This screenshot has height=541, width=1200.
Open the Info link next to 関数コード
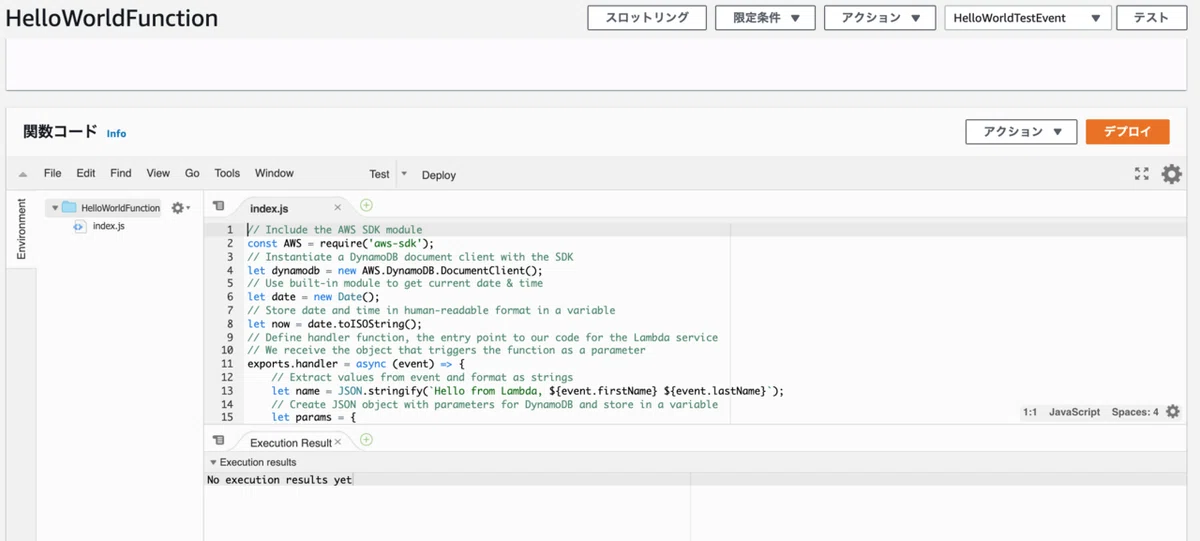pyautogui.click(x=116, y=133)
